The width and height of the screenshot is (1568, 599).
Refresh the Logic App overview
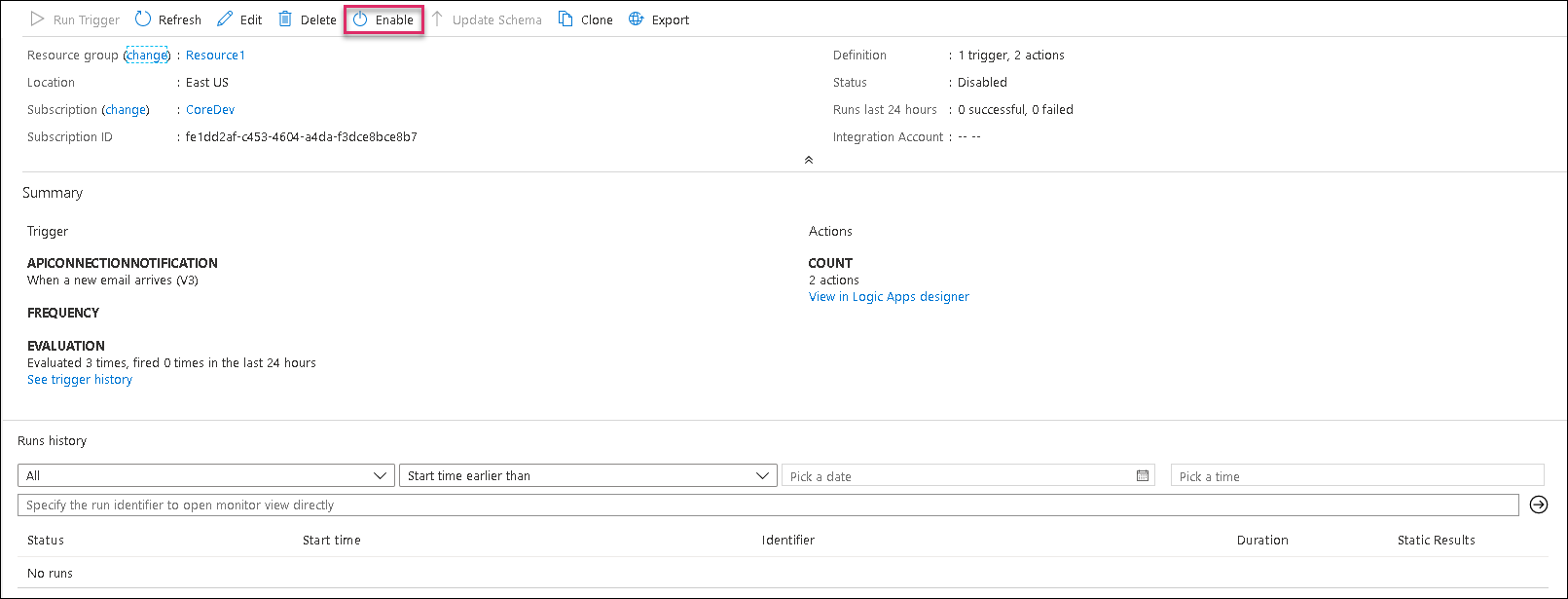(x=143, y=19)
